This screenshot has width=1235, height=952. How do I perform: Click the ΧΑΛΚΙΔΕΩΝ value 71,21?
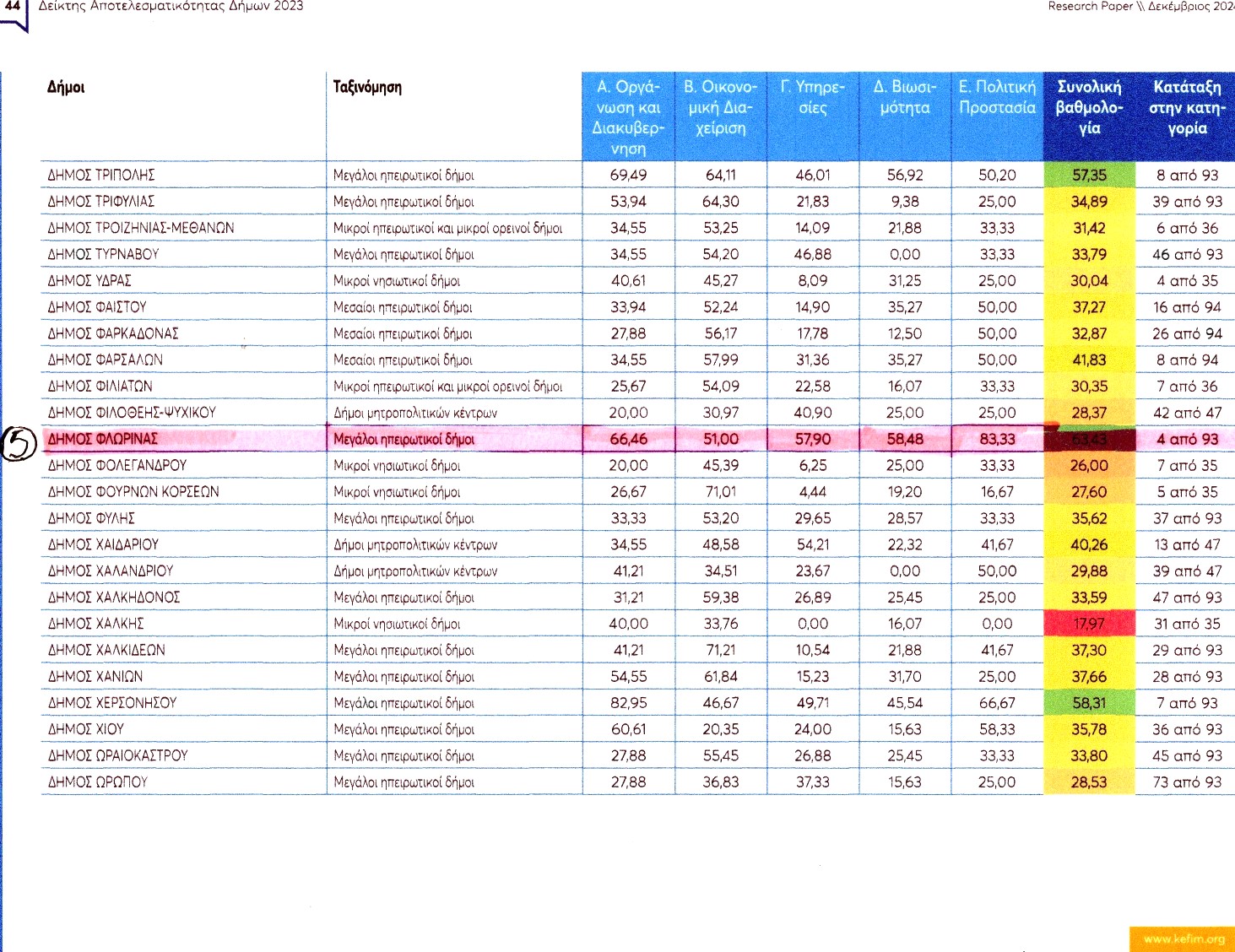(720, 650)
